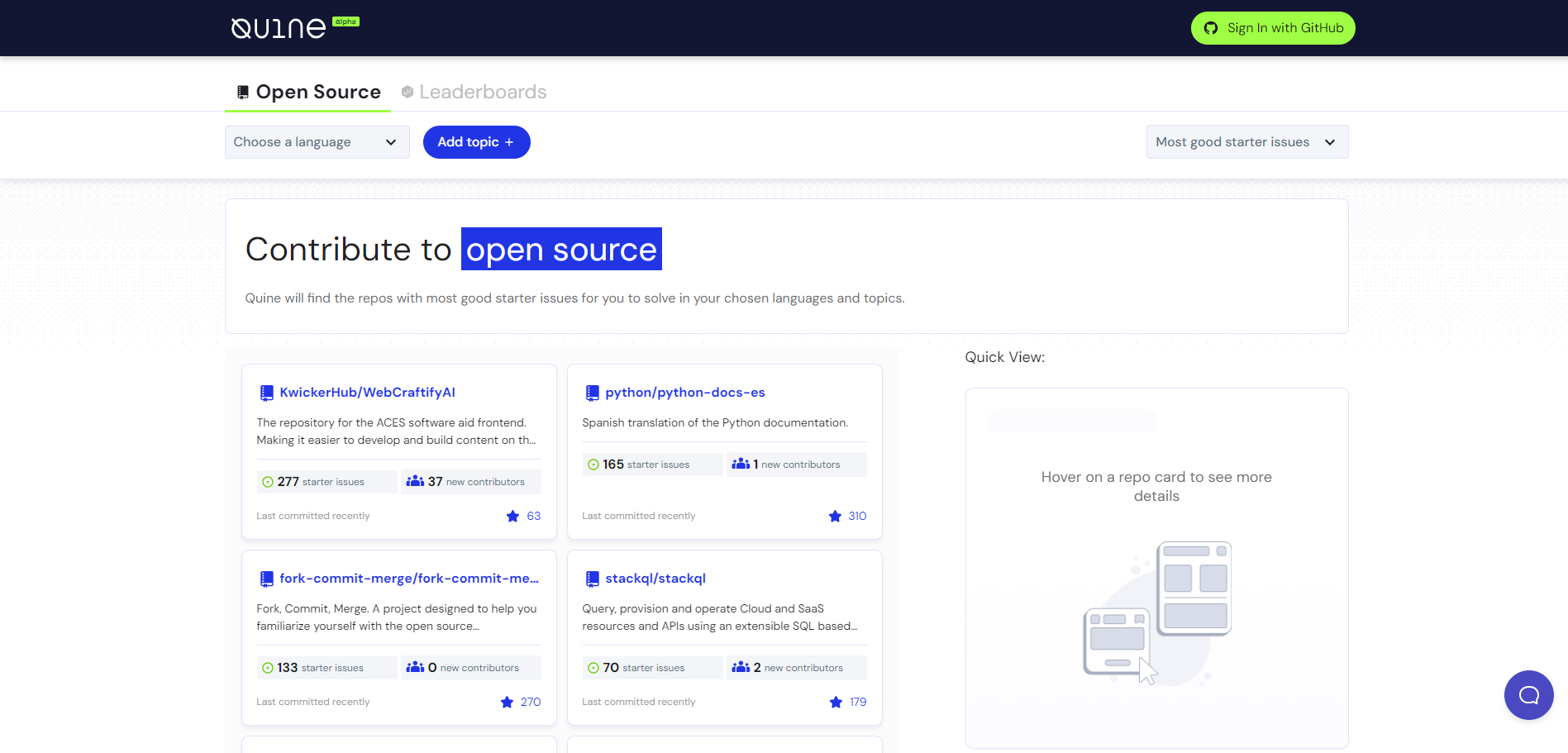This screenshot has width=1568, height=753.
Task: Open the Choose a language dropdown
Action: click(317, 142)
